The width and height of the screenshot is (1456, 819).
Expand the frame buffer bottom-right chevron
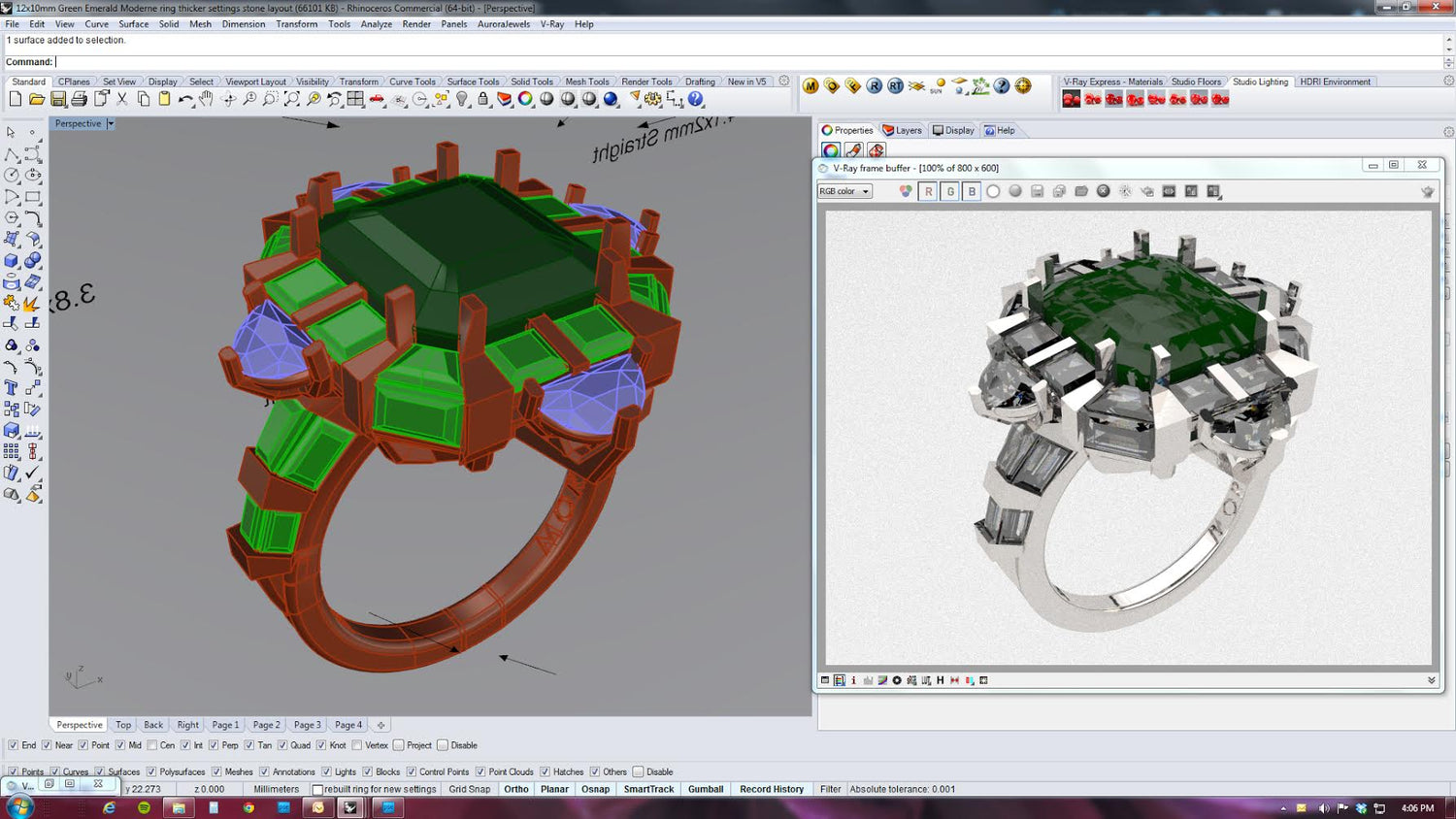(x=1431, y=680)
